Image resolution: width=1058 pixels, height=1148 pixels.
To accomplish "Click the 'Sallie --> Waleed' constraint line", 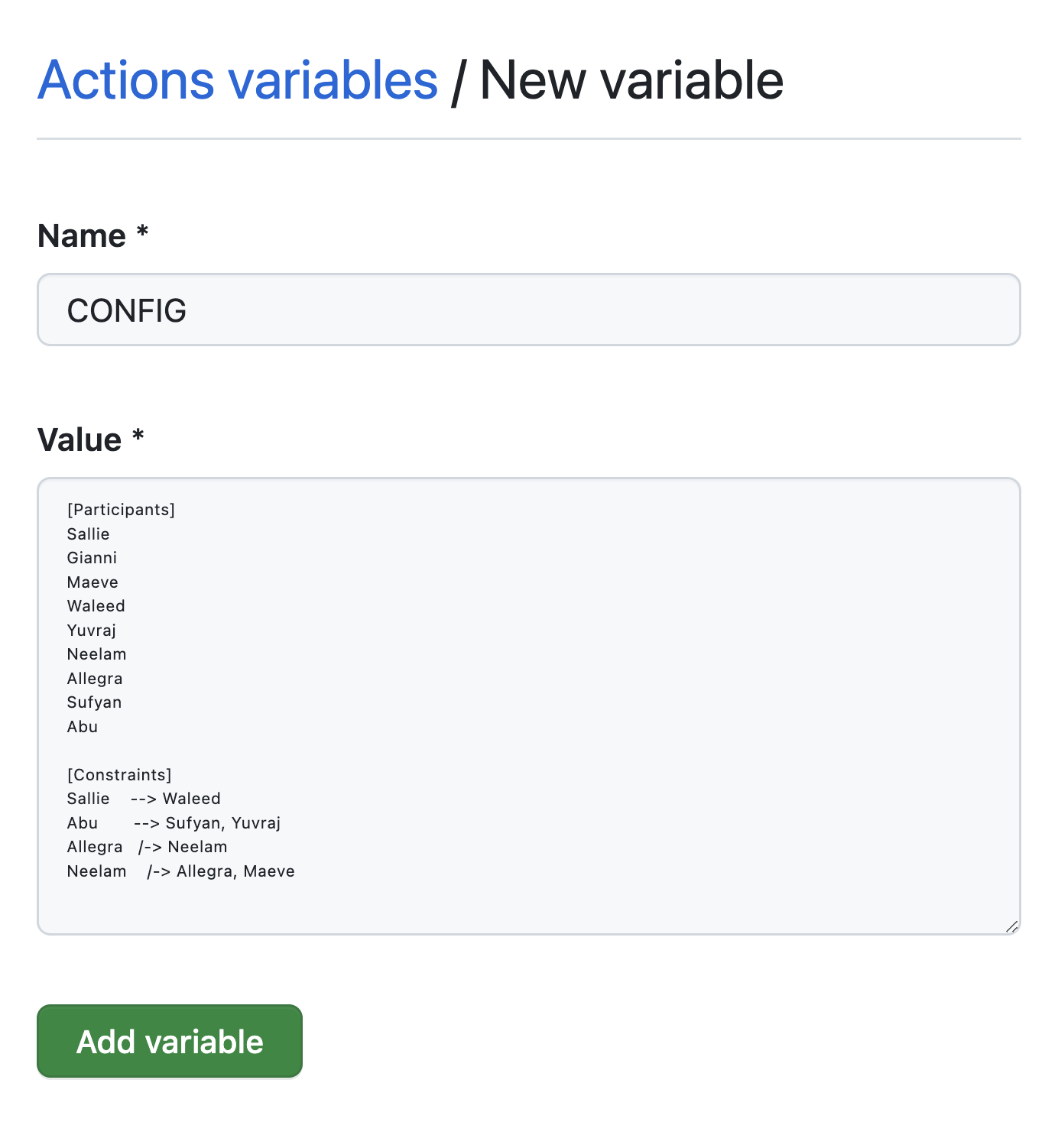I will point(144,799).
